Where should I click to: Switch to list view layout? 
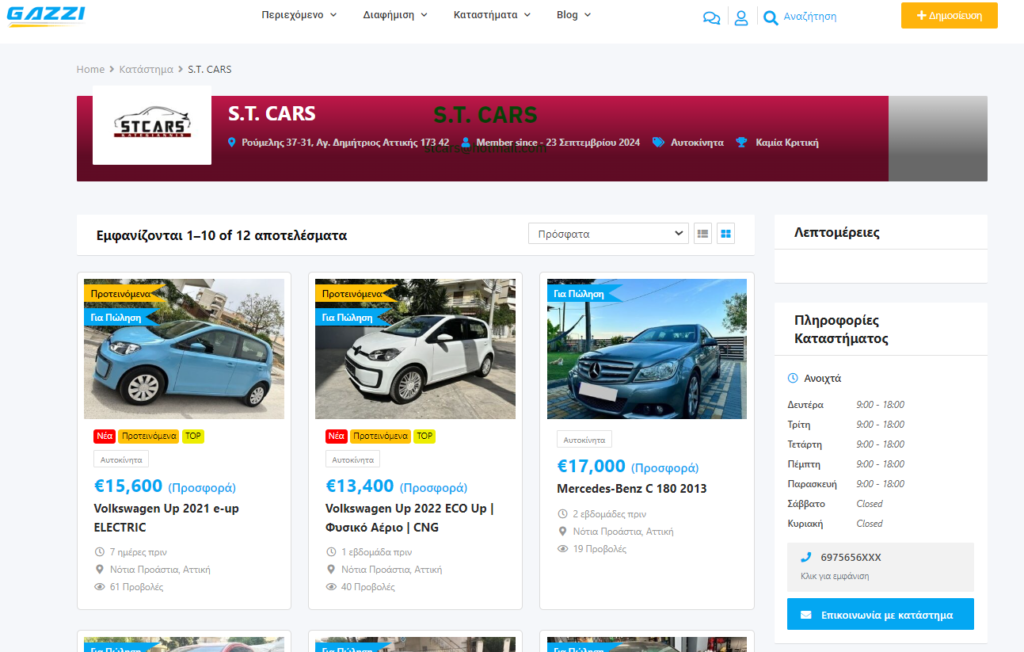click(x=703, y=233)
